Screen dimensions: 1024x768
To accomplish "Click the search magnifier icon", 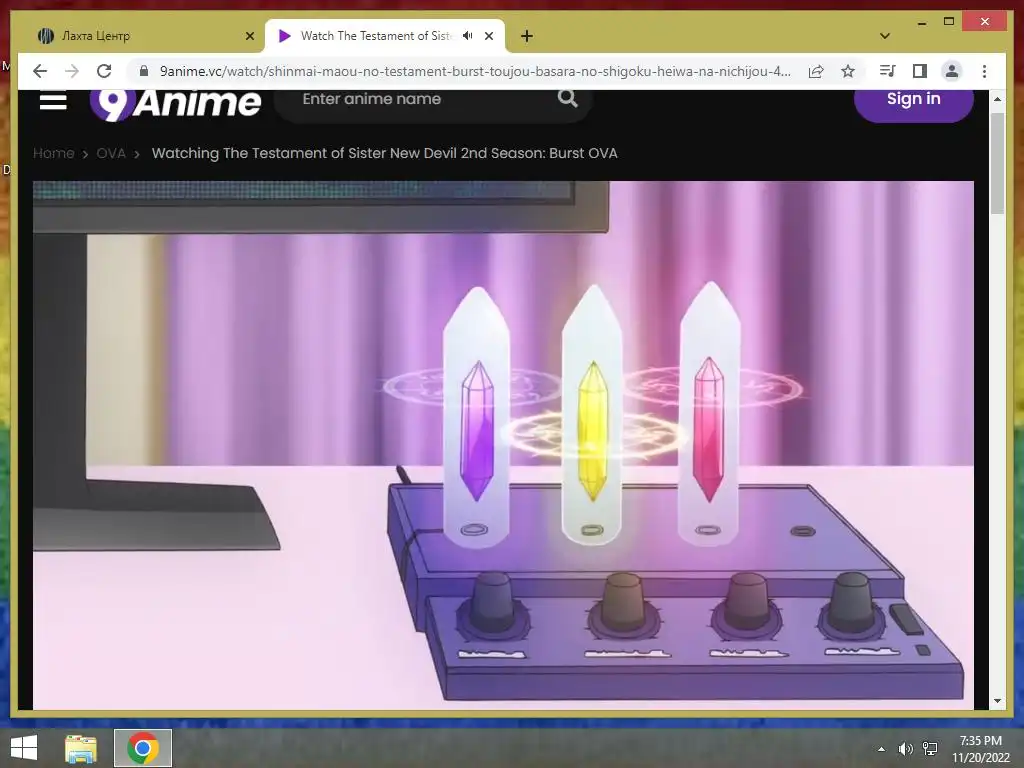I will pyautogui.click(x=568, y=99).
